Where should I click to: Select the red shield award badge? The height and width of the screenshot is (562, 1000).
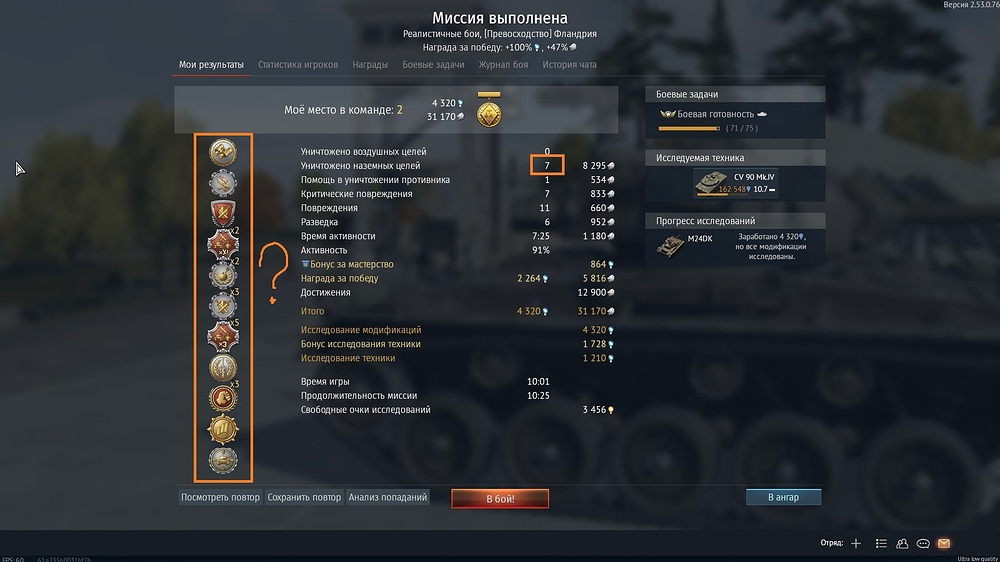pos(223,213)
